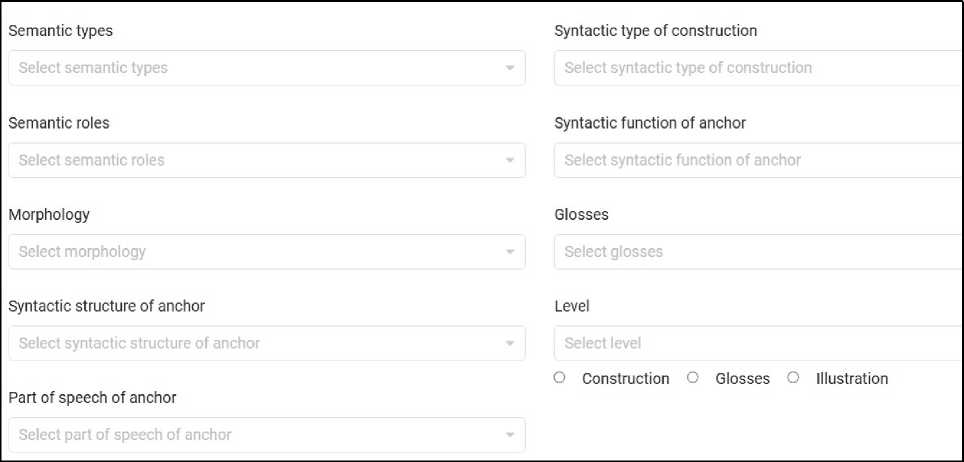Expand the Morphology dropdown arrow
Image resolution: width=964 pixels, height=462 pixels.
pyautogui.click(x=509, y=252)
